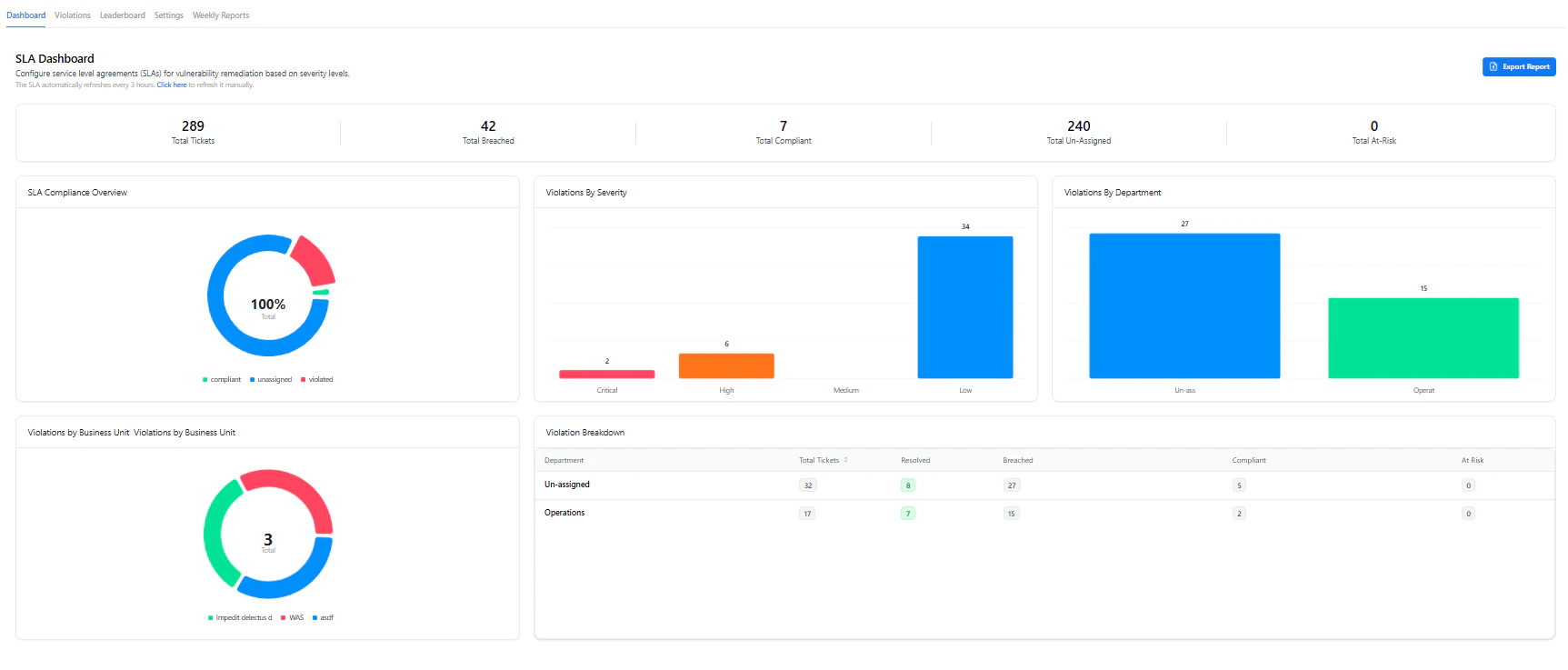Click resolved badge 7 in Operations row
The width and height of the screenshot is (1568, 670).
[x=908, y=514]
